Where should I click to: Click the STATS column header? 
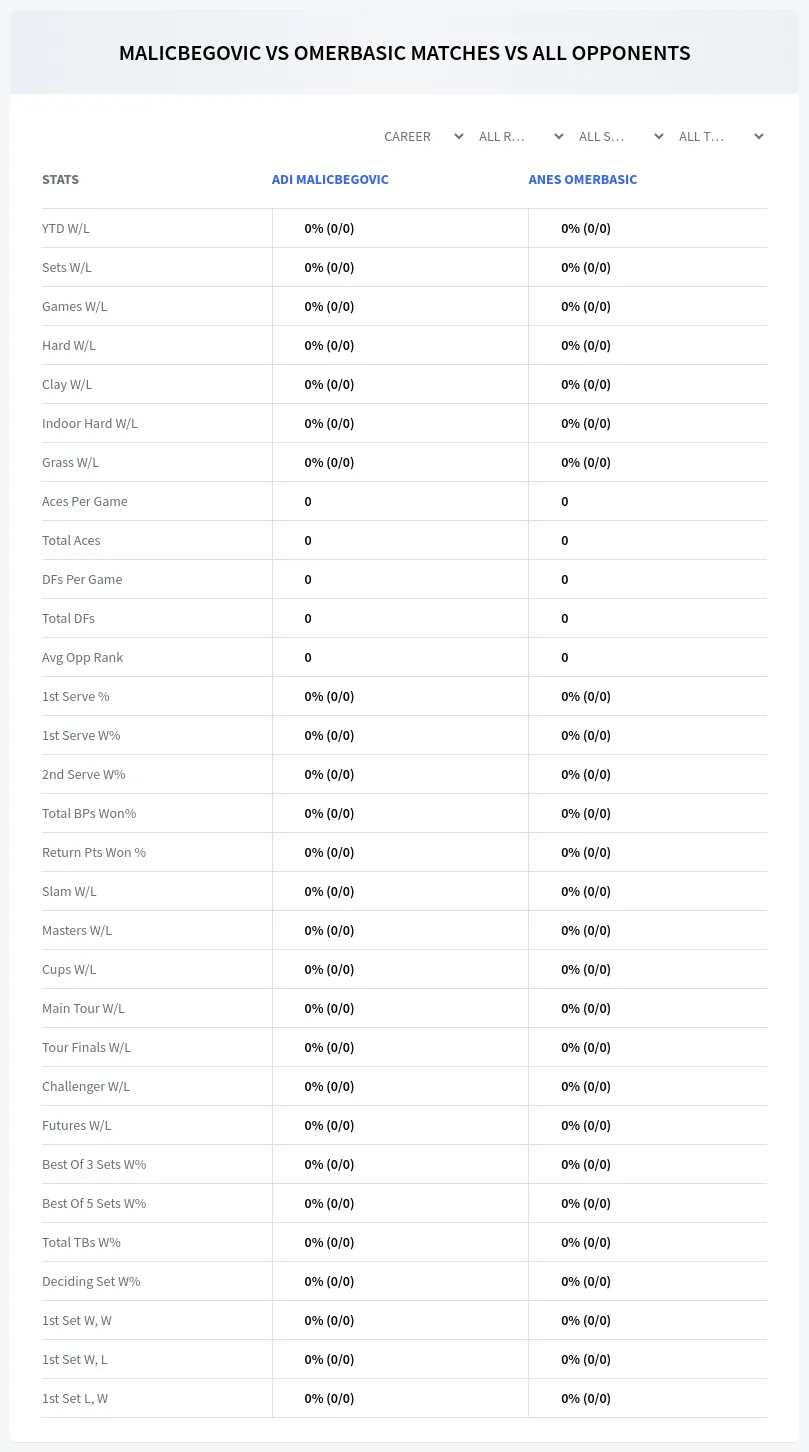[x=60, y=180]
